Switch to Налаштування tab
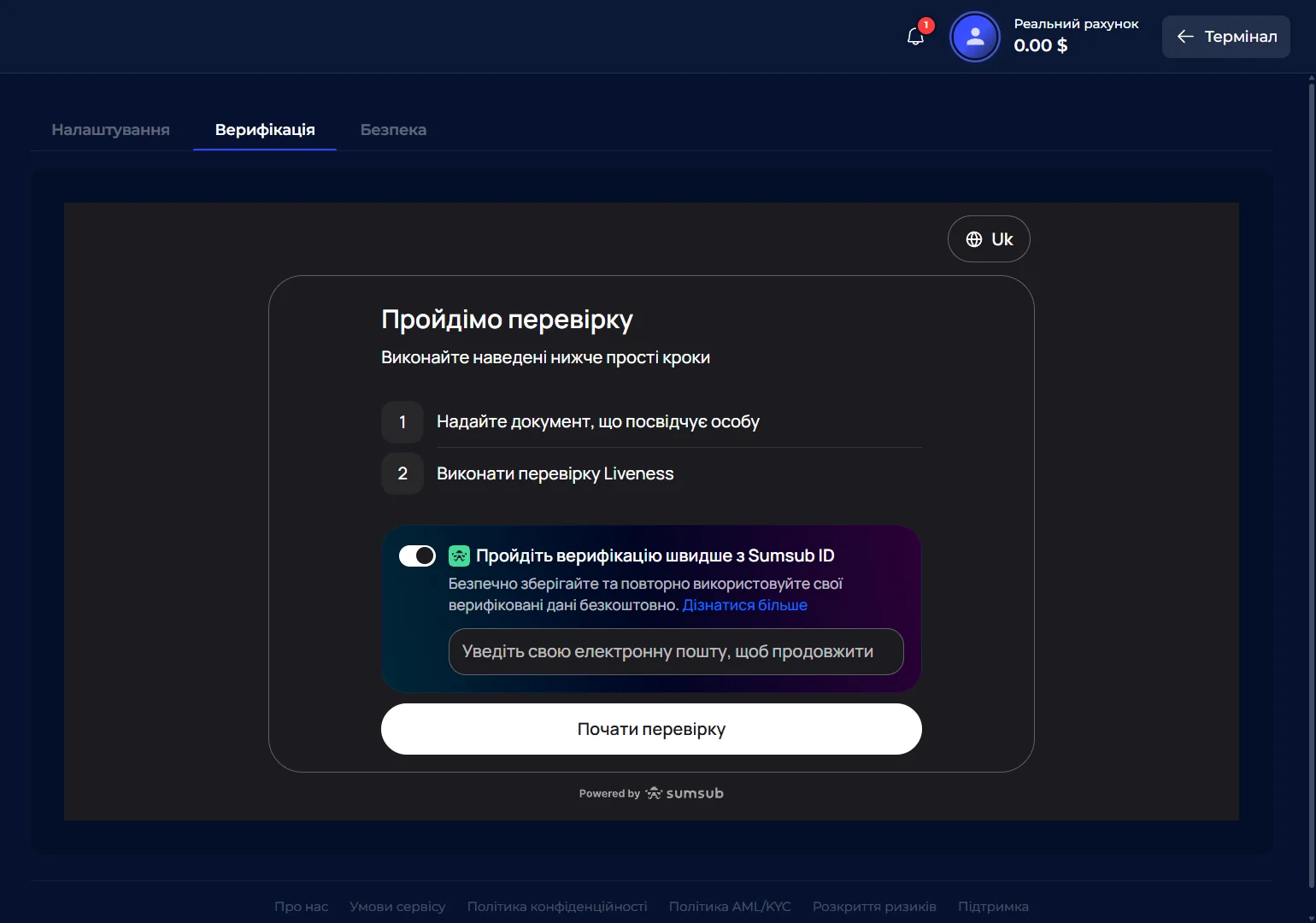 (x=110, y=130)
